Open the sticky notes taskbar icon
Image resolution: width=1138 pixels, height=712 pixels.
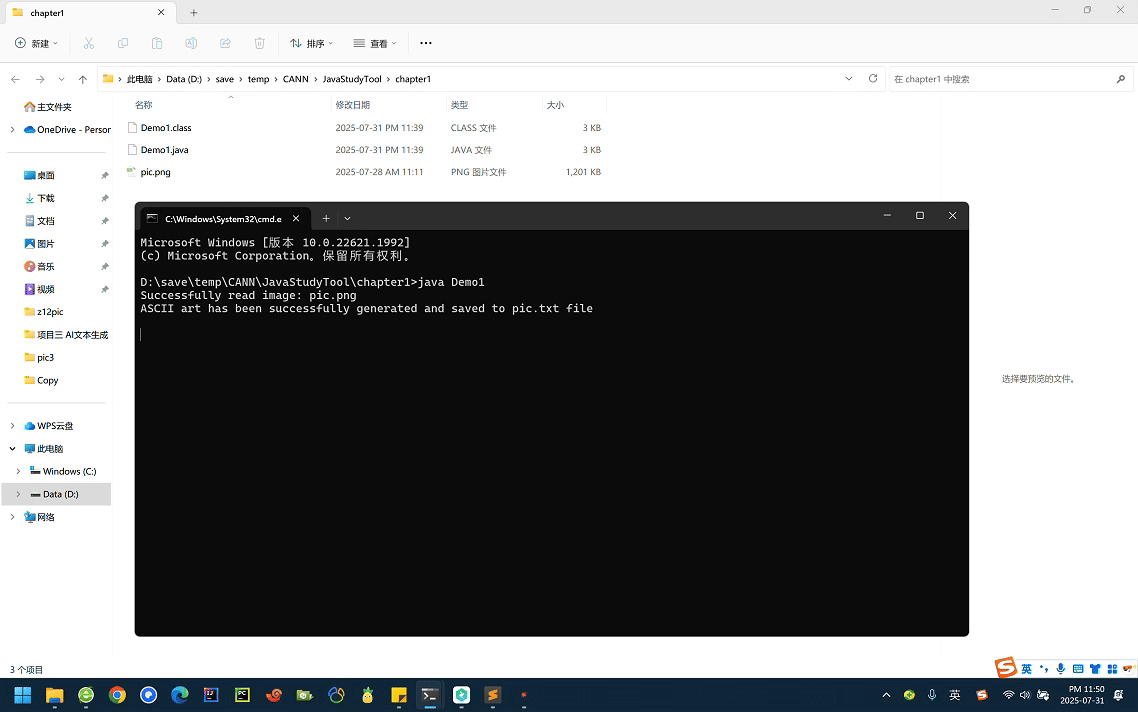398,695
